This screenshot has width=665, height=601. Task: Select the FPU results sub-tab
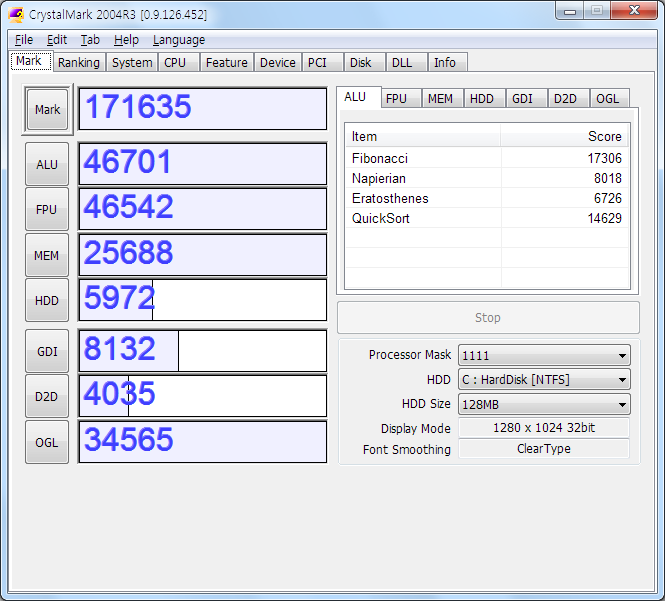tap(399, 98)
